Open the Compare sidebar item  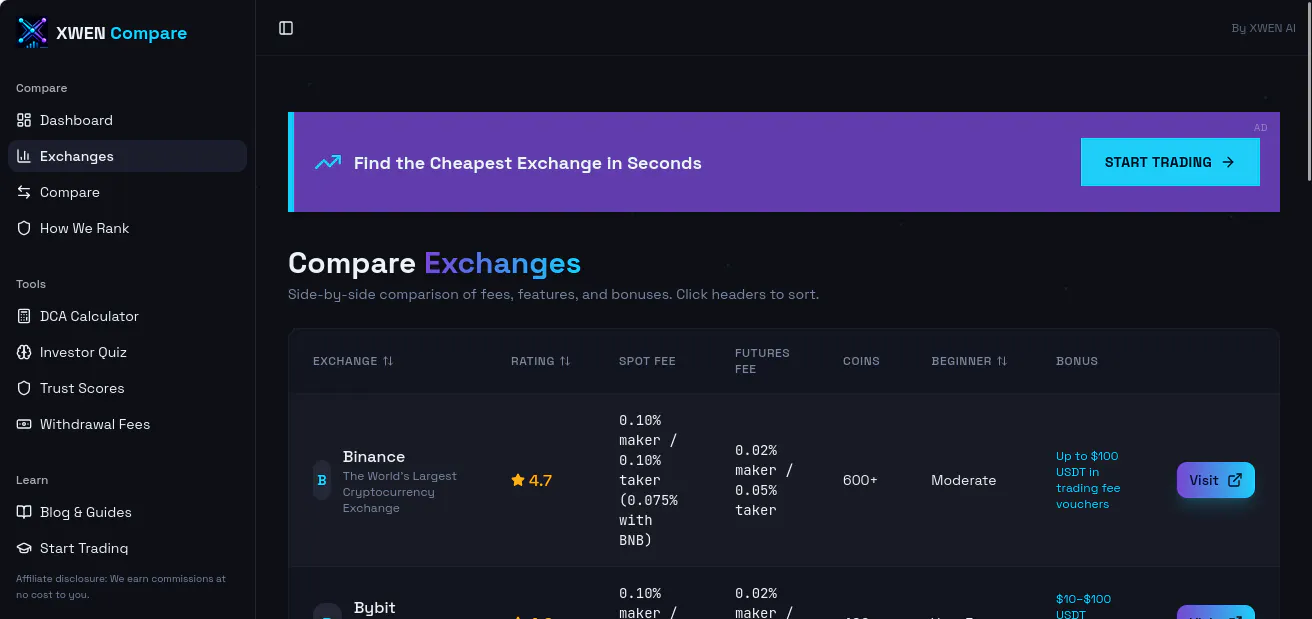click(127, 192)
